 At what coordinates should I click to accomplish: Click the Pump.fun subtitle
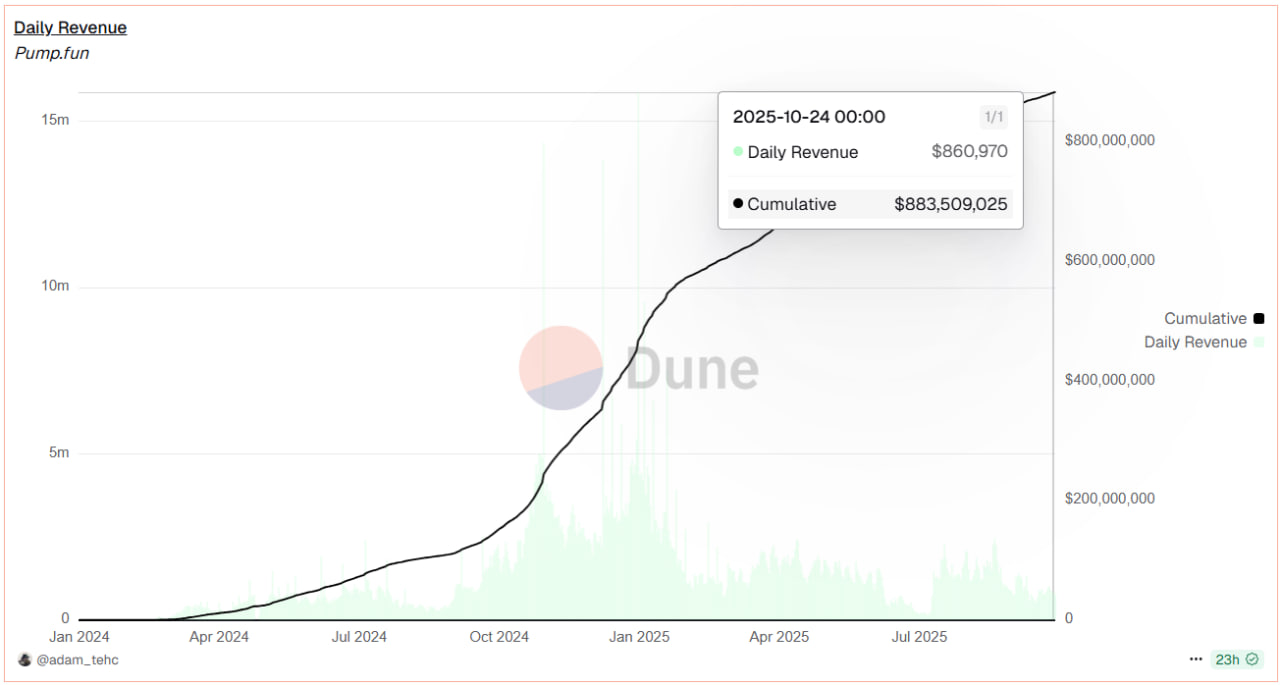52,53
